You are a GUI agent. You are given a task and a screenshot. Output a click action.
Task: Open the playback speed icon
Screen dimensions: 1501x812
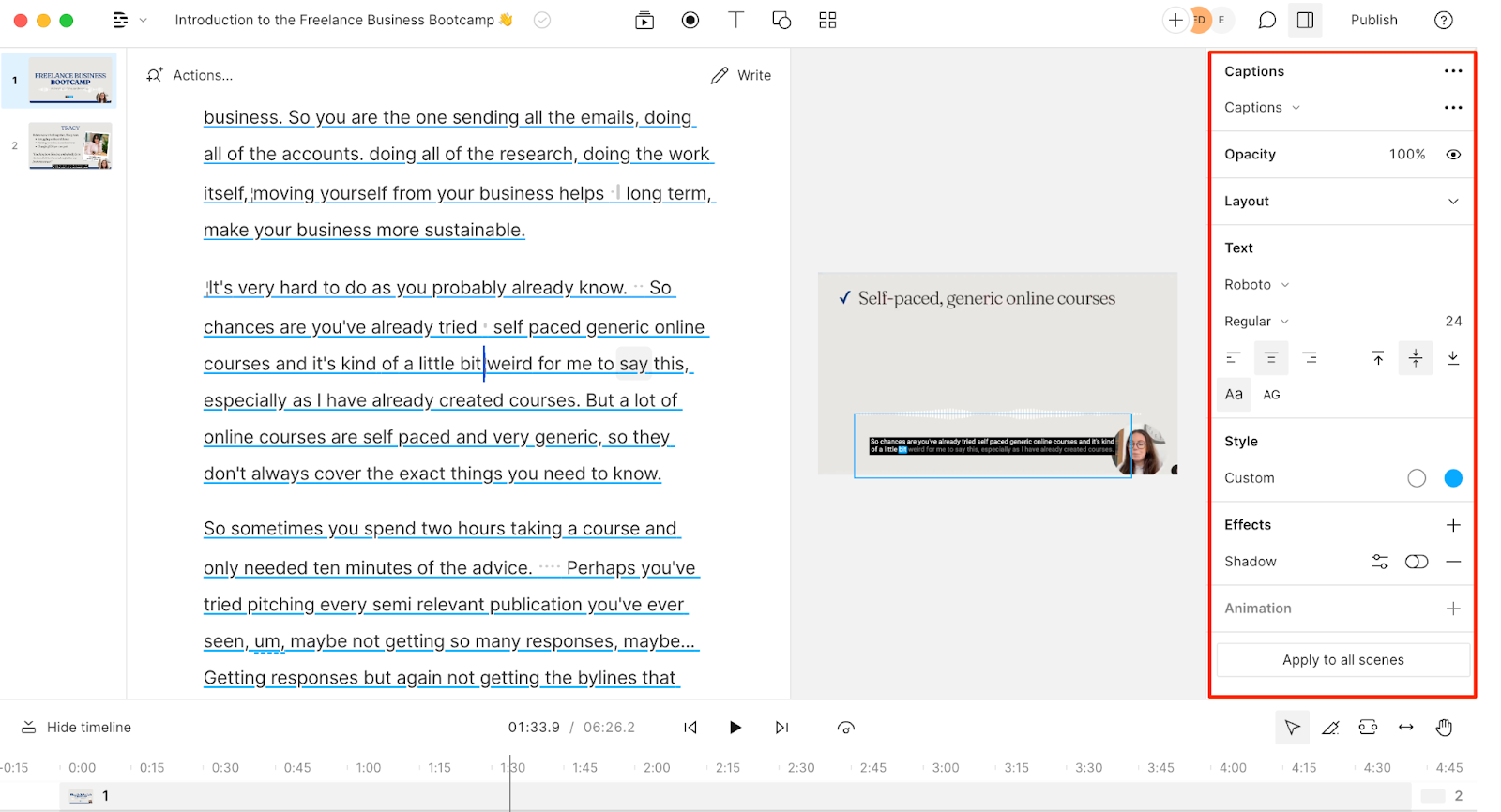(x=846, y=728)
